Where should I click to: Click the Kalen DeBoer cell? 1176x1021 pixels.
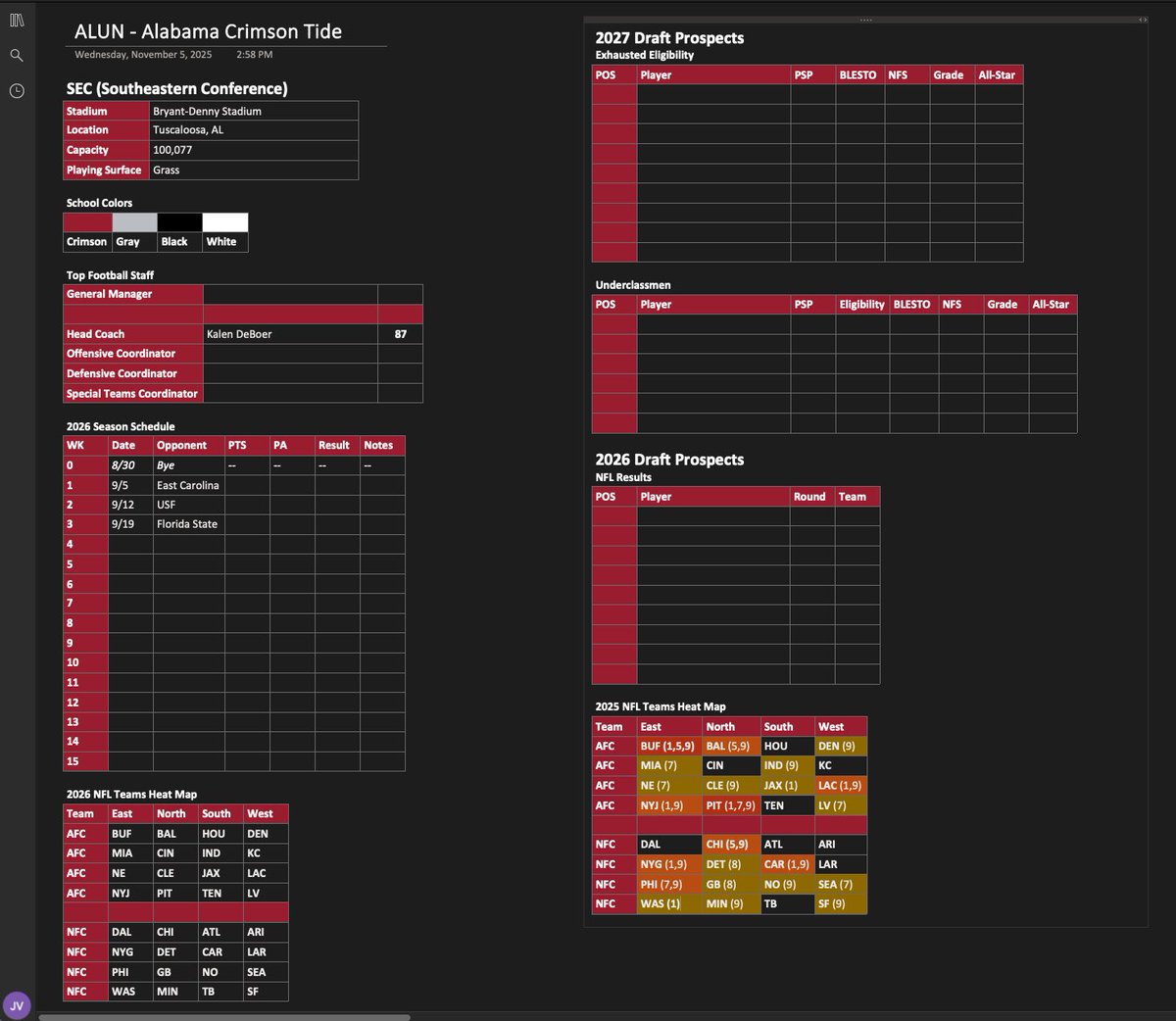(x=290, y=334)
